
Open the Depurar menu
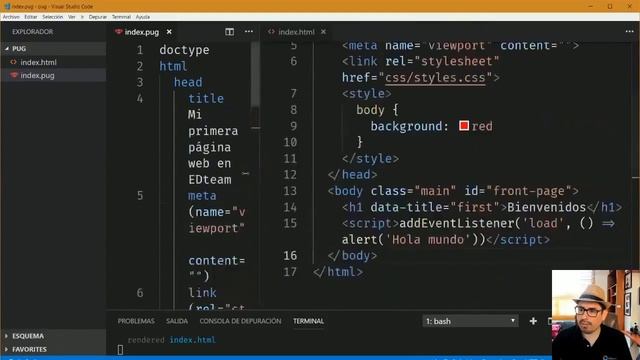coord(98,17)
